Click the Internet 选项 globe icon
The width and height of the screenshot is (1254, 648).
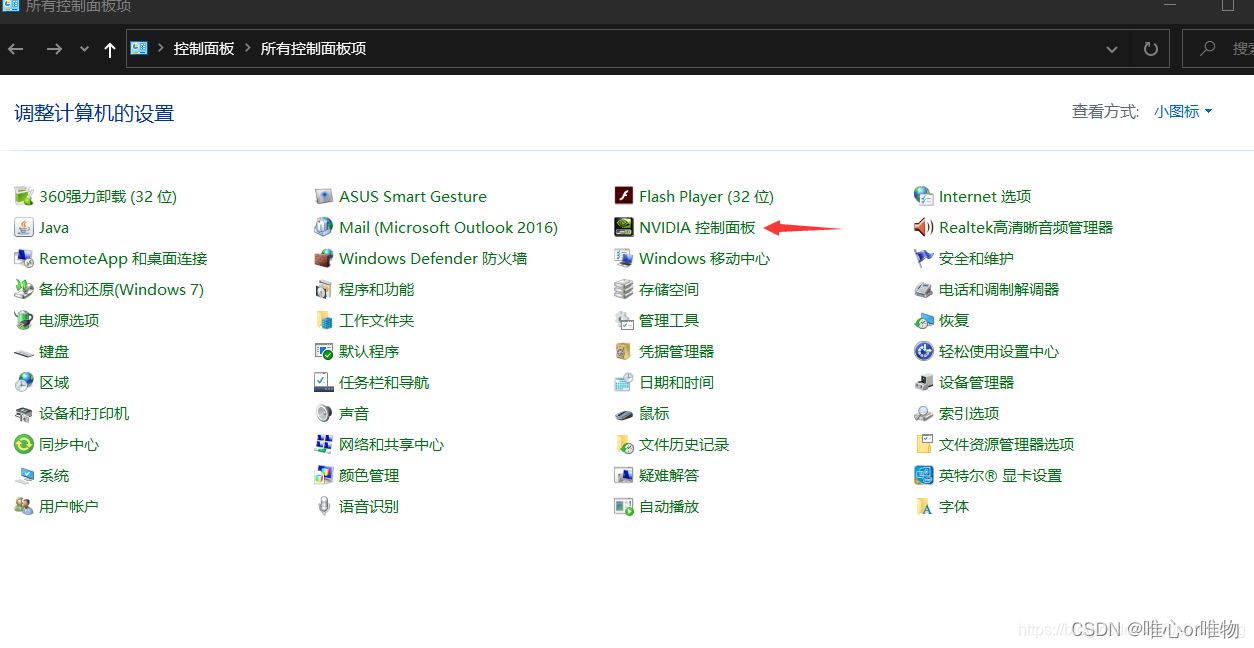pyautogui.click(x=924, y=196)
